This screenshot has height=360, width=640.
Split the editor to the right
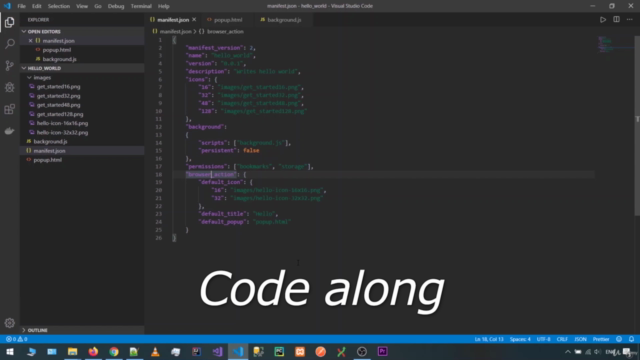(x=616, y=20)
